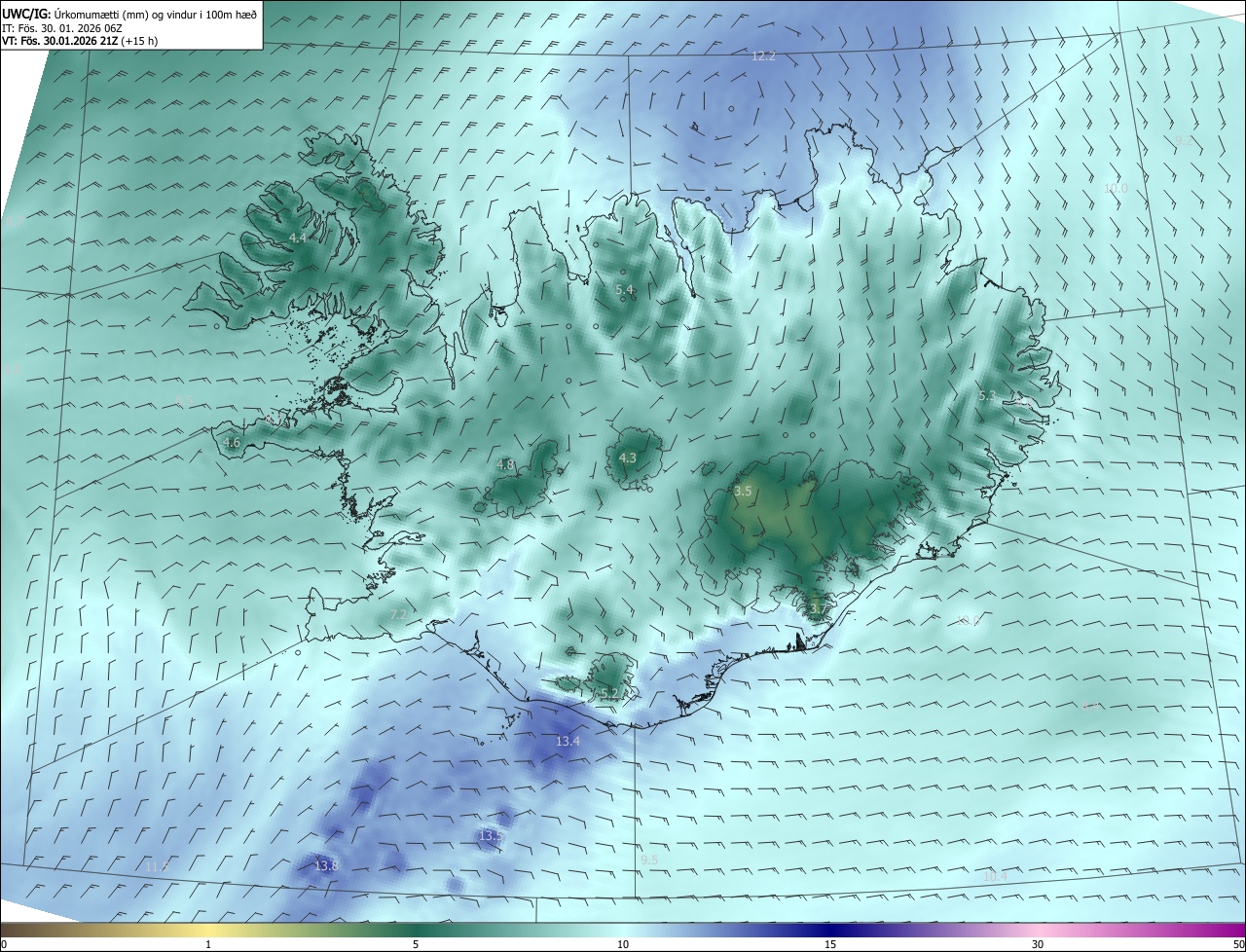Screen dimensions: 1246x952
Task: Click the 4.8 value on the glacier
Action: click(x=505, y=464)
